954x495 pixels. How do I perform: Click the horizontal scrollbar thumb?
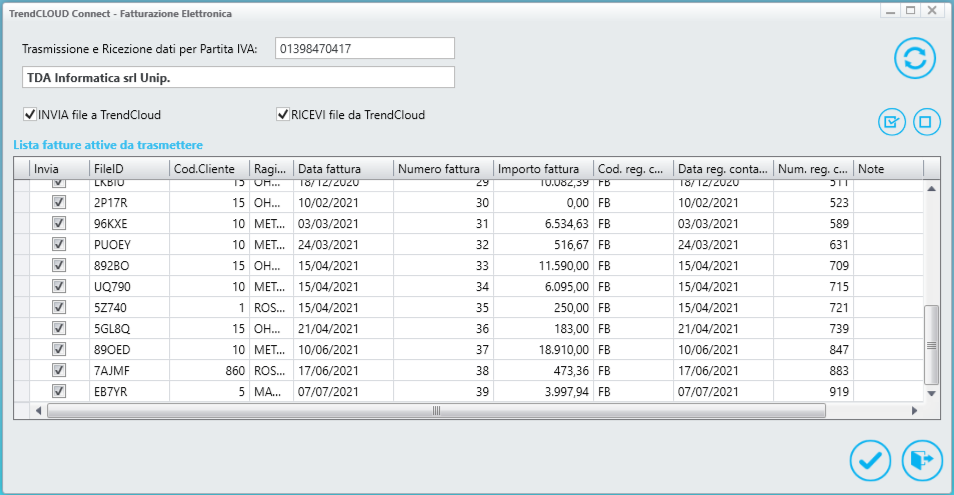(436, 411)
